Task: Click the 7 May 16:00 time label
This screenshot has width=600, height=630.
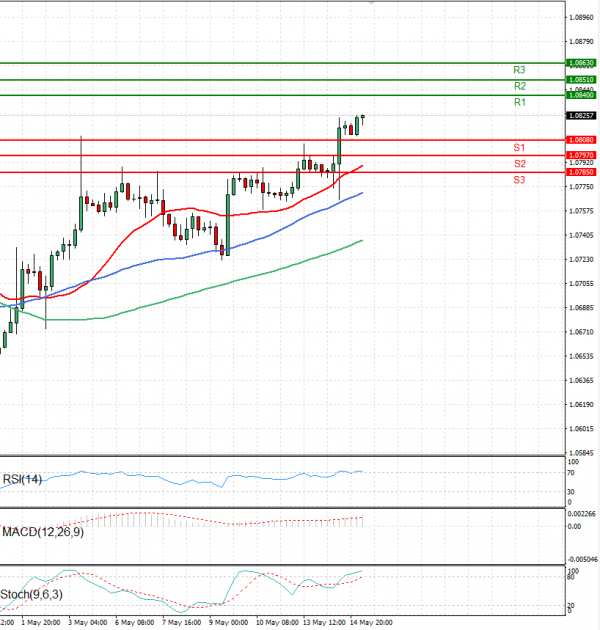Action: (181, 622)
